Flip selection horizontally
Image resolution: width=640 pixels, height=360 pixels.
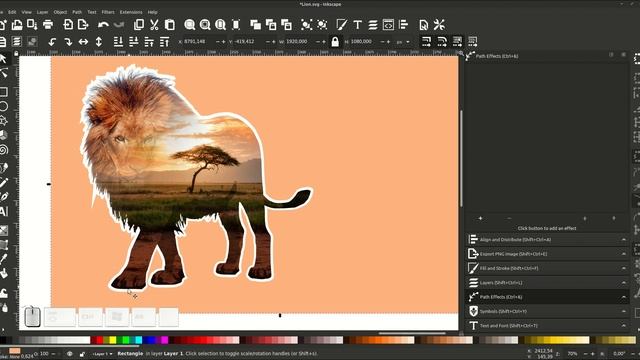[83, 41]
